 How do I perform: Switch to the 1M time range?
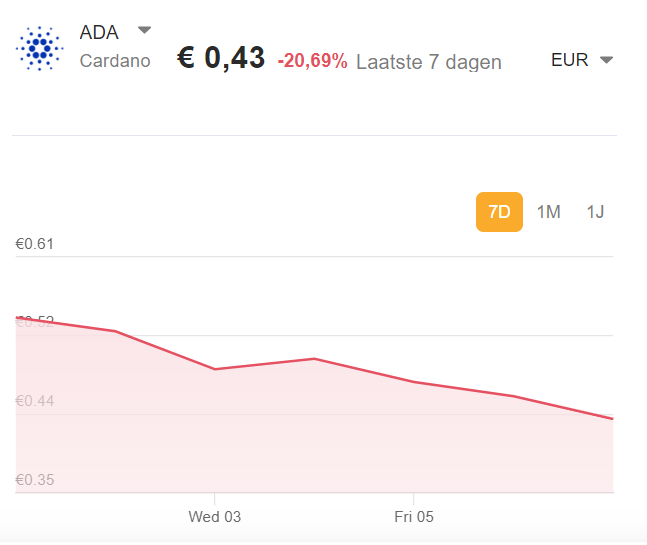[548, 212]
